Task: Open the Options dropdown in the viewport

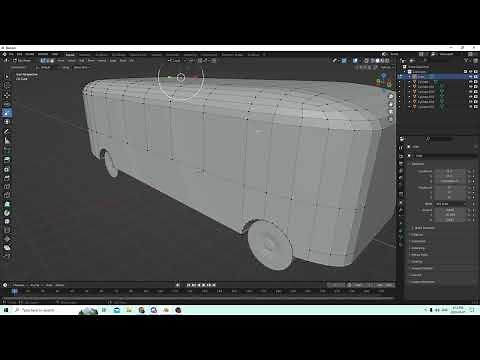Action: [x=386, y=67]
